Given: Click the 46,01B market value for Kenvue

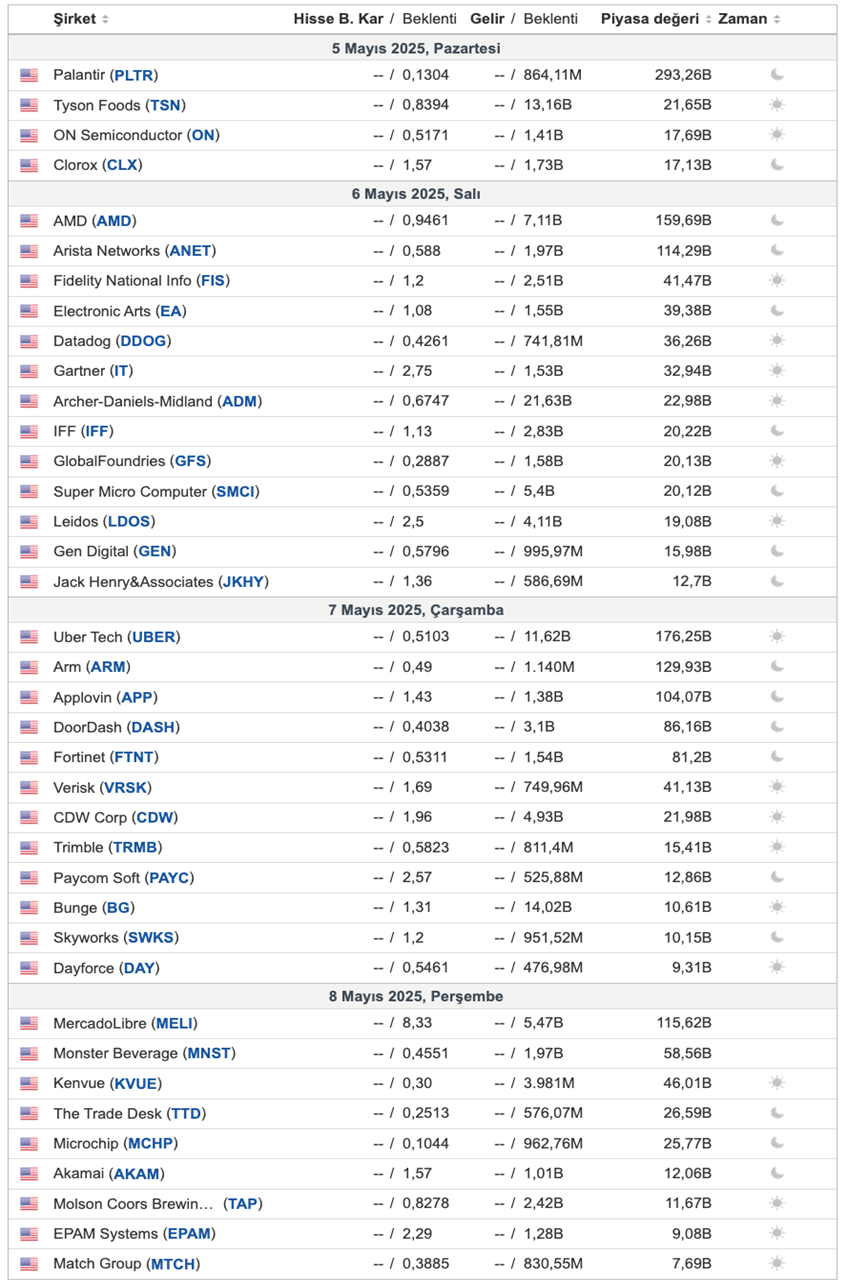Looking at the screenshot, I should (x=688, y=1083).
